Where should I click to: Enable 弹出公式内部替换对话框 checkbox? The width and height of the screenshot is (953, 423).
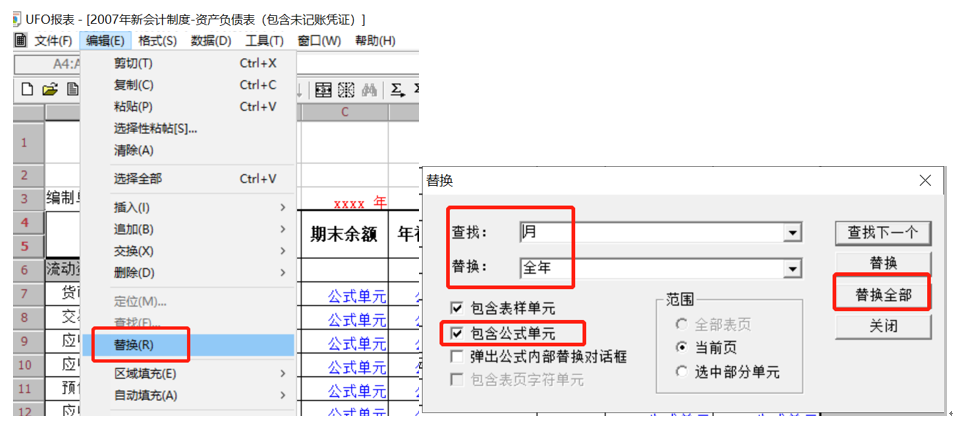coord(457,356)
